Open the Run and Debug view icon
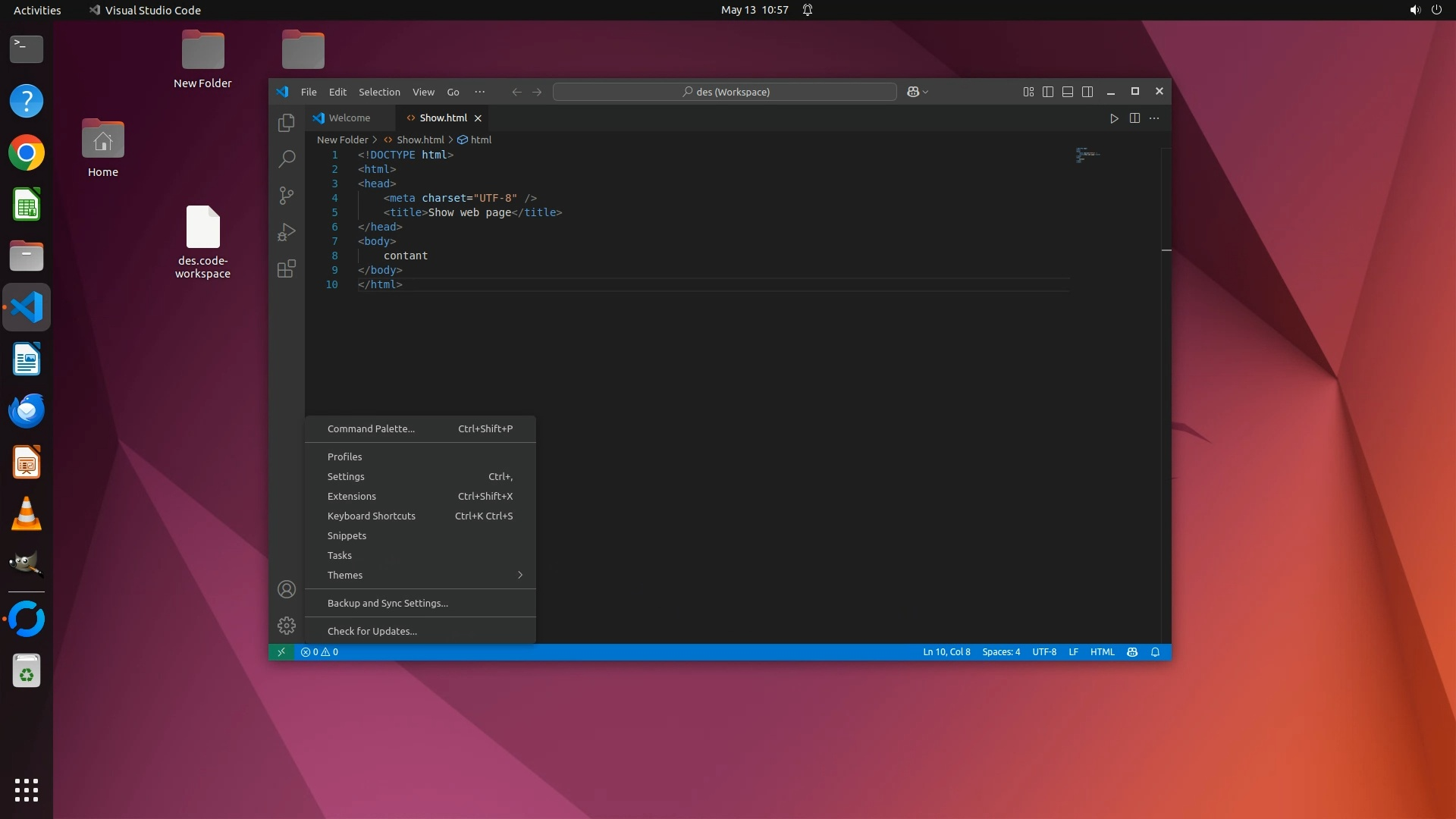Screen dimensions: 1456x819 point(286,232)
